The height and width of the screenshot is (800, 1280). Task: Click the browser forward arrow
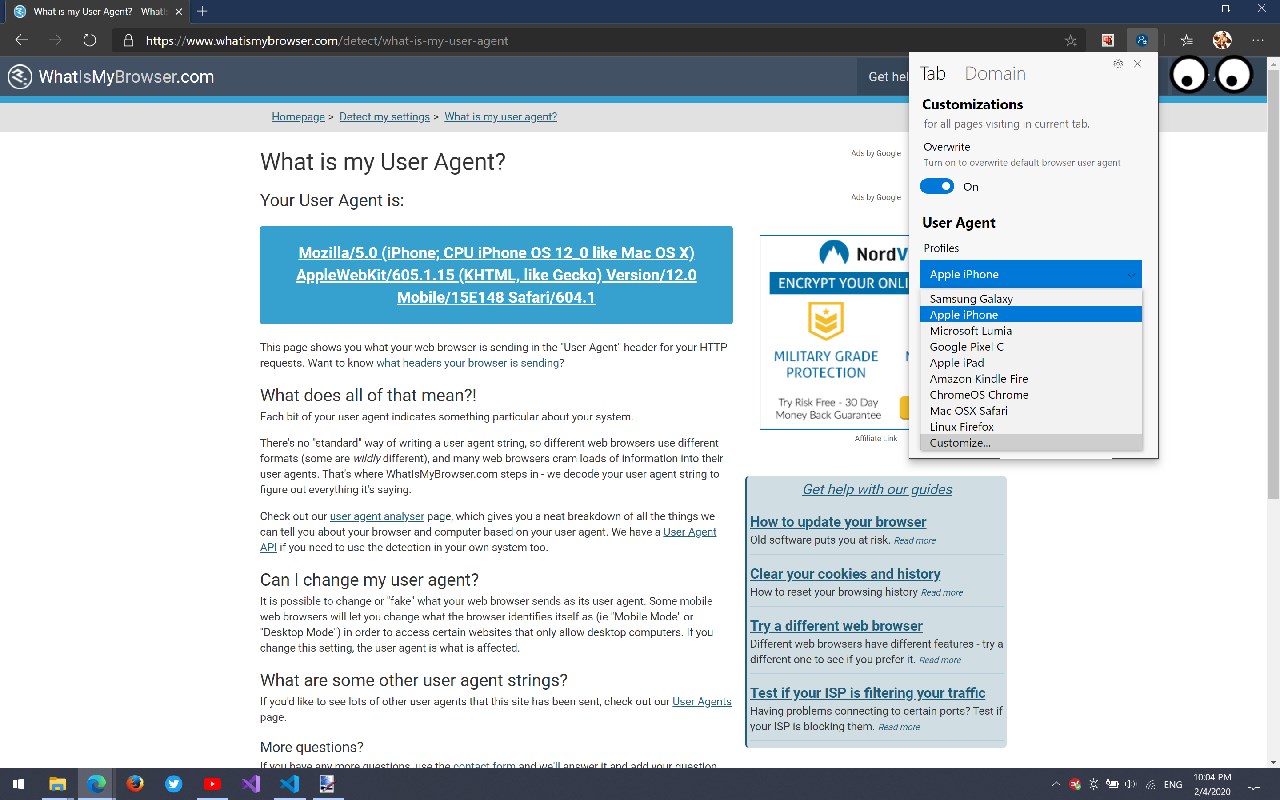pos(55,41)
